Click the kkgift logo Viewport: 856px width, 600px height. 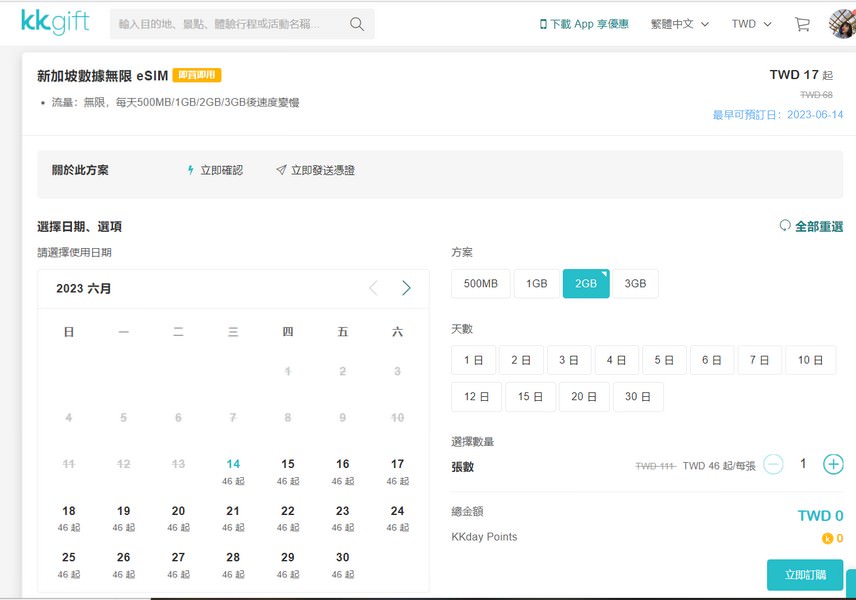(55, 22)
